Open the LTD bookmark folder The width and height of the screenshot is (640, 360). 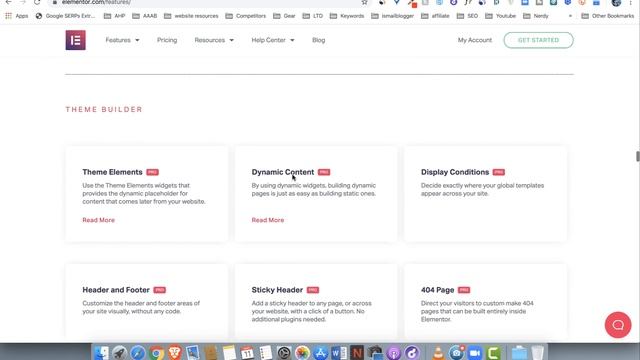313,16
